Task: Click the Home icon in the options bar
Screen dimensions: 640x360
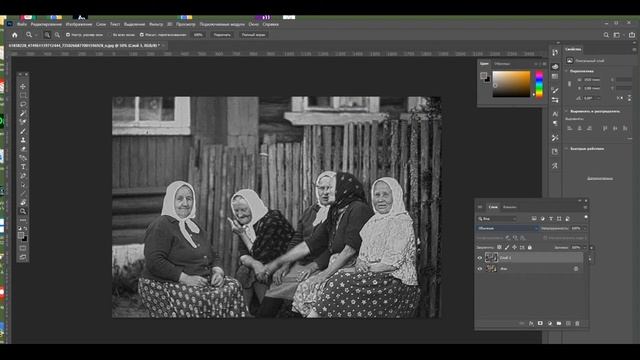Action: coord(15,35)
